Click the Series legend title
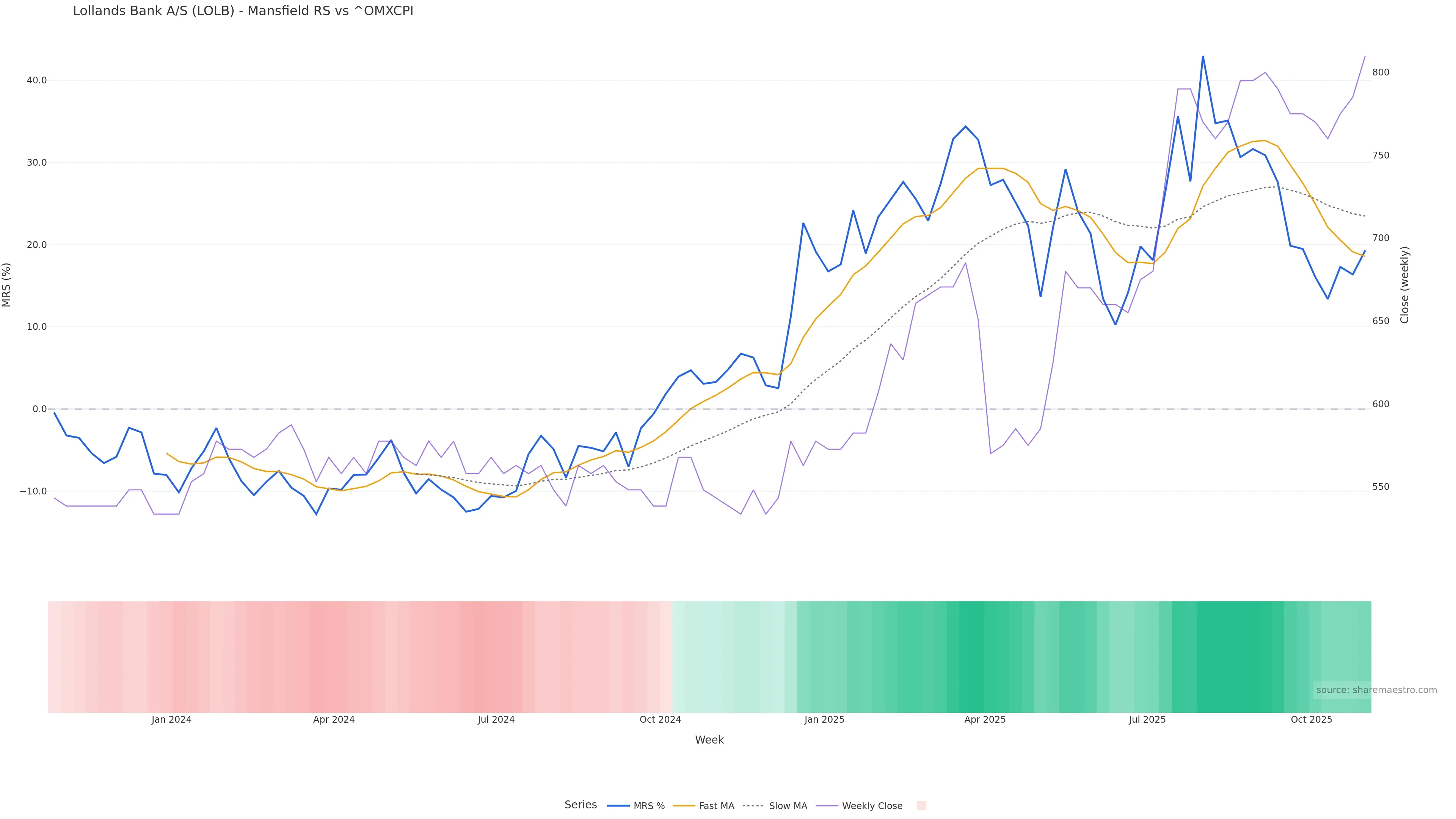Viewport: 1456px width, 819px height. click(581, 805)
